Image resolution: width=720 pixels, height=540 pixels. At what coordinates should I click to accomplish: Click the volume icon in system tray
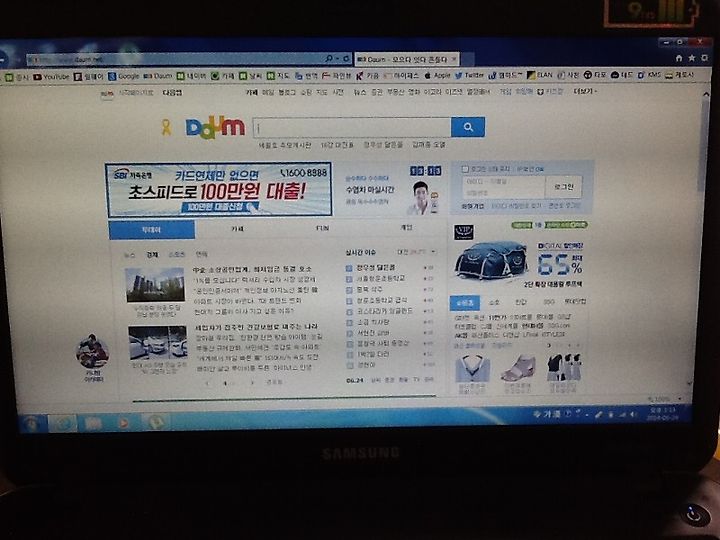point(634,415)
